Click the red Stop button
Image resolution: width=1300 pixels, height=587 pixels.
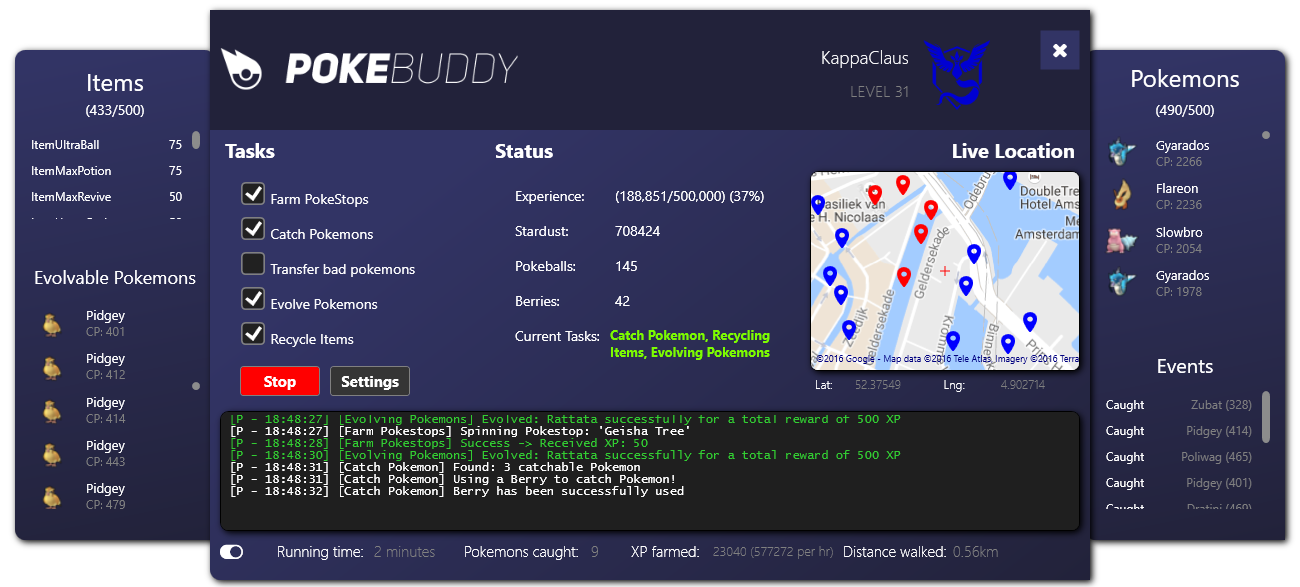click(280, 381)
